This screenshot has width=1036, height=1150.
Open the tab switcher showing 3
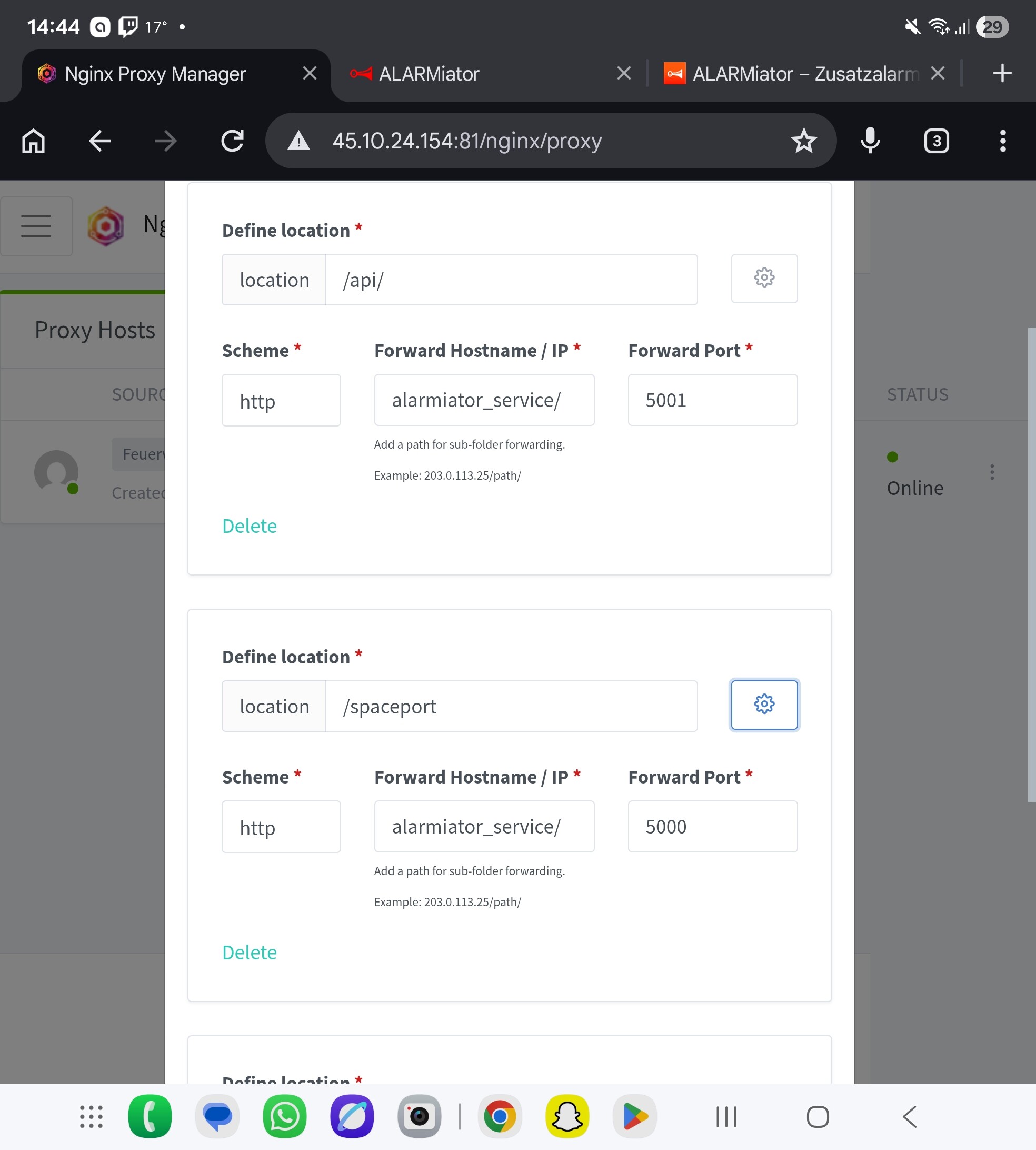point(937,141)
